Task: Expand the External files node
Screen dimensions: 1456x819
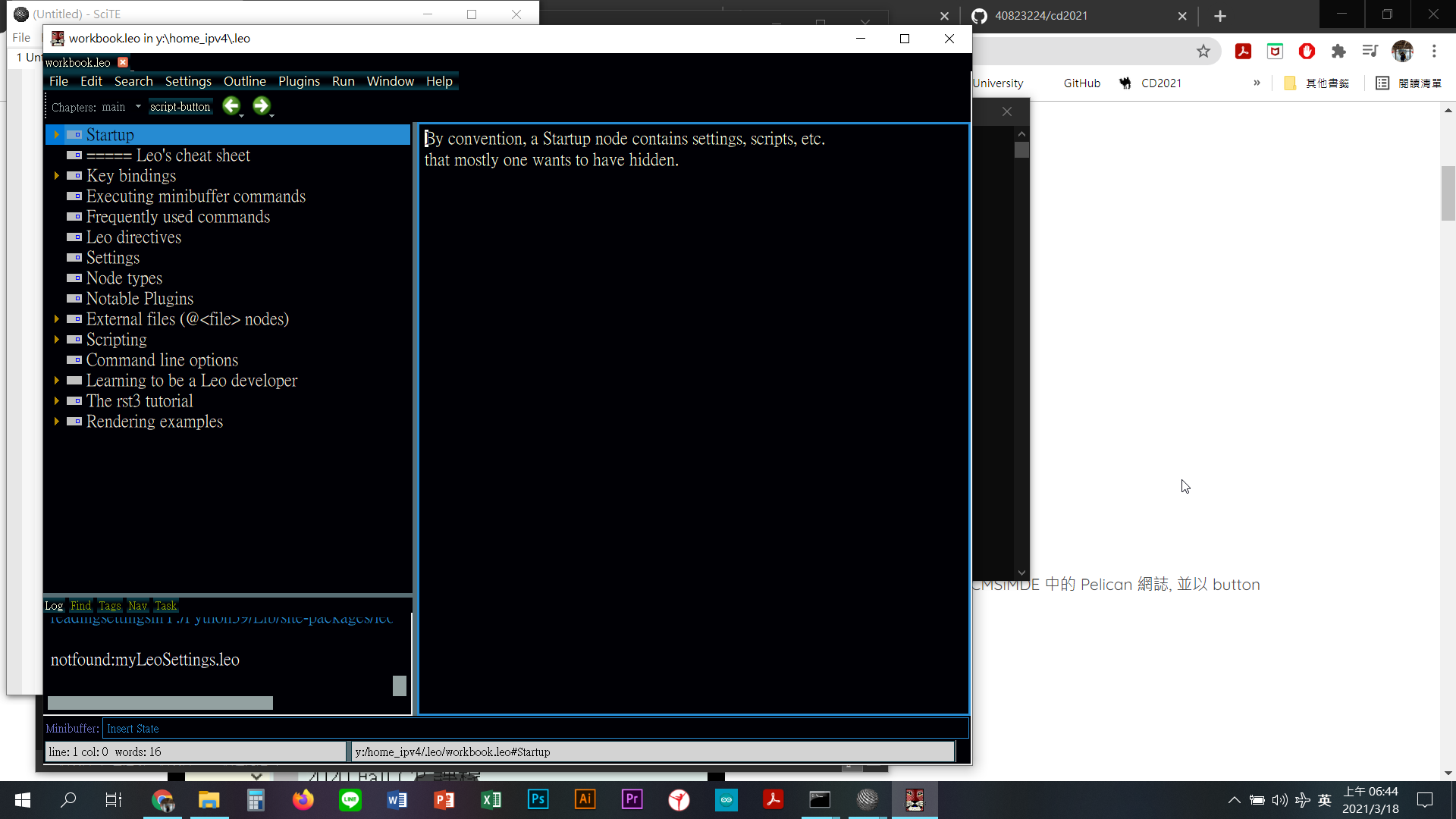Action: [x=56, y=319]
